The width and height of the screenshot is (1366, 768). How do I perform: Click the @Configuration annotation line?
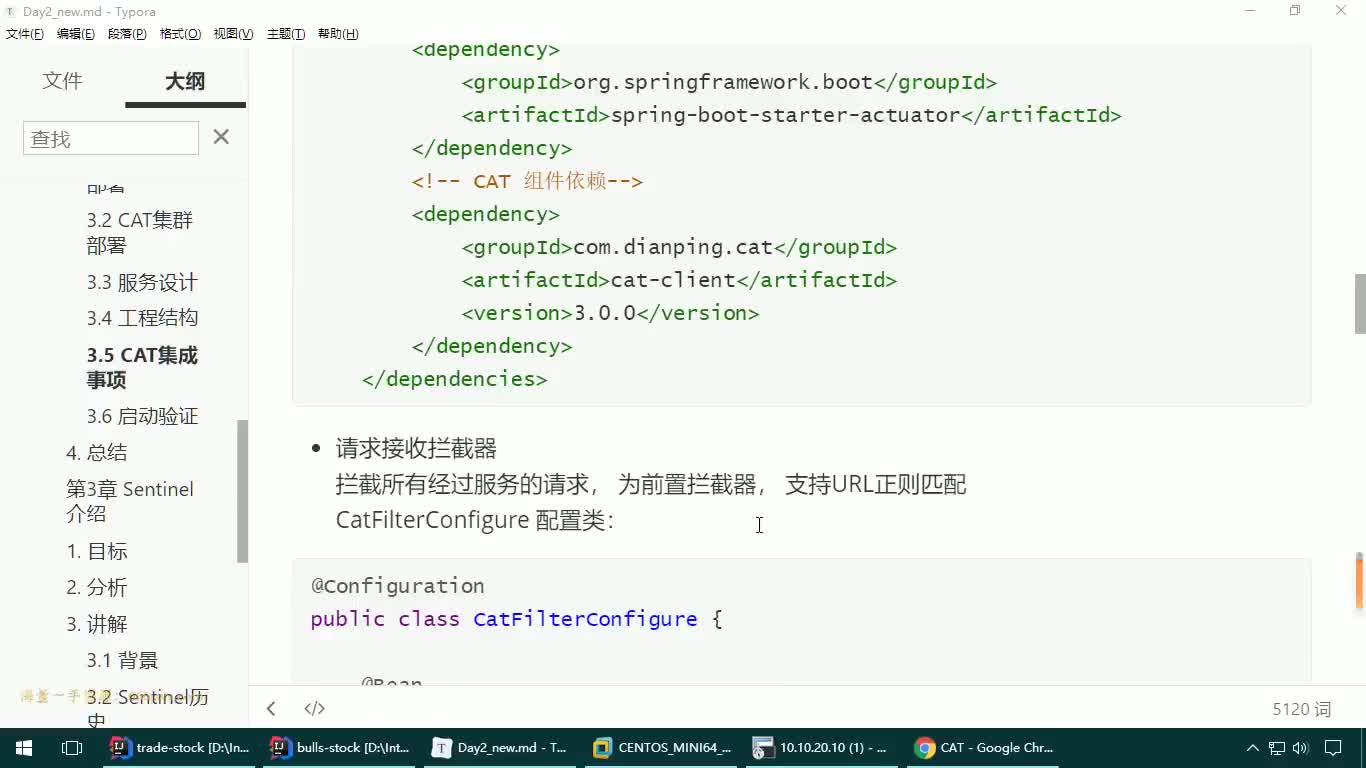point(397,586)
